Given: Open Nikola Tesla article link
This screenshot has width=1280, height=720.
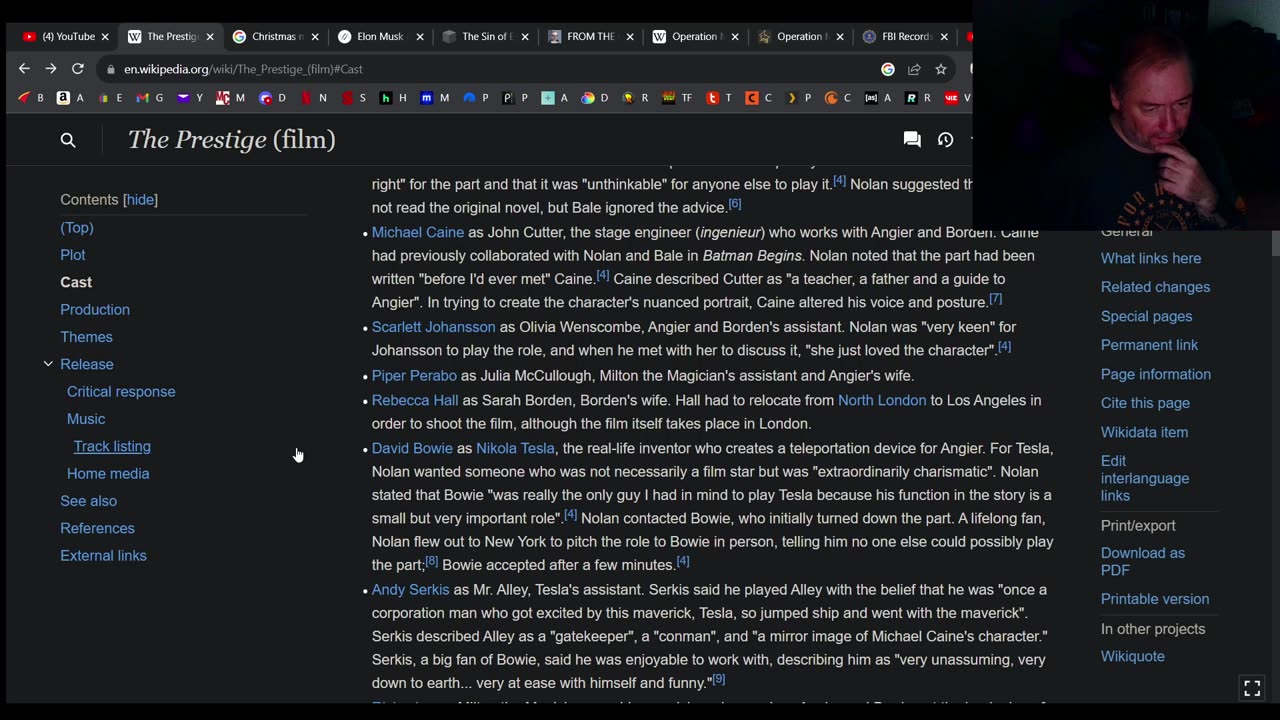Looking at the screenshot, I should pyautogui.click(x=515, y=448).
